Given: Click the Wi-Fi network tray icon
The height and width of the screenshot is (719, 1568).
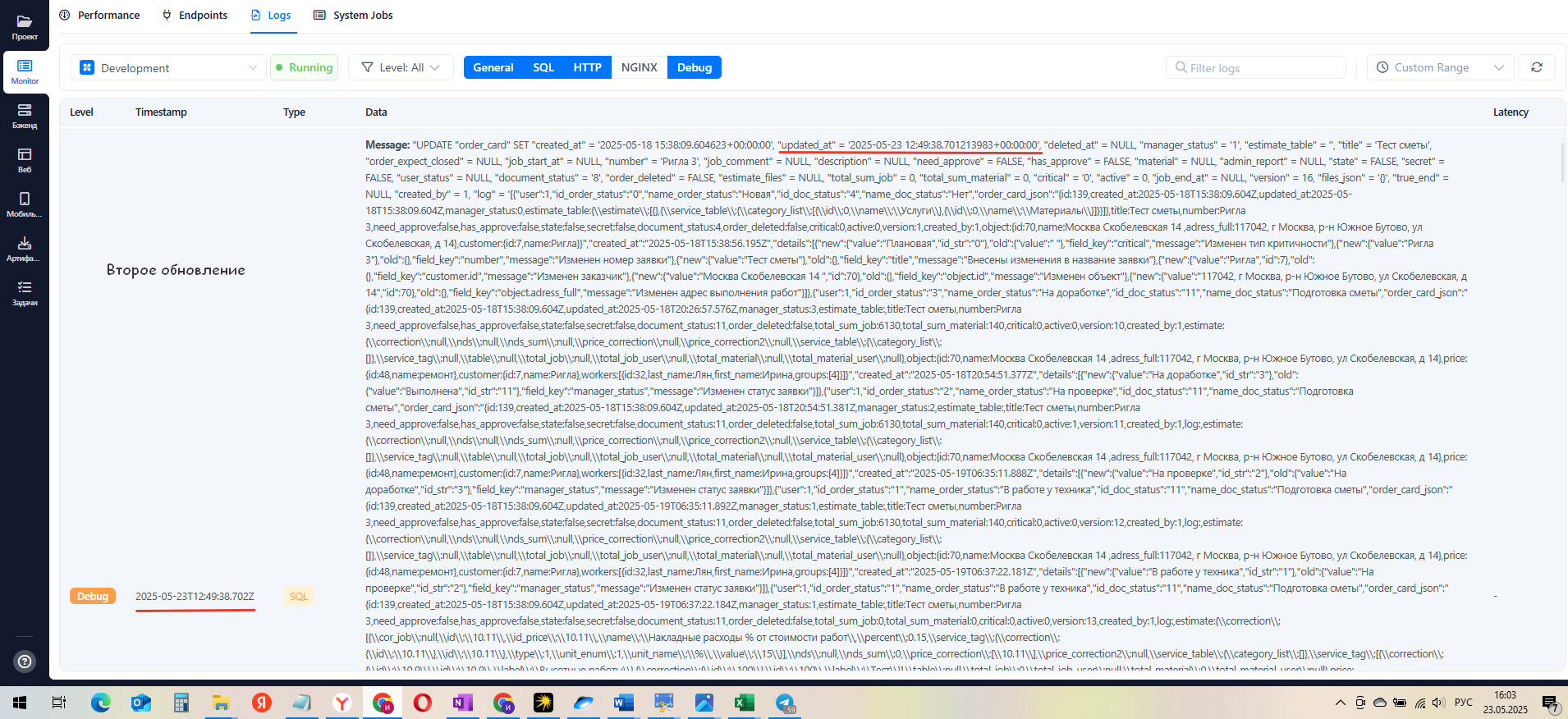Looking at the screenshot, I should click(x=1419, y=703).
